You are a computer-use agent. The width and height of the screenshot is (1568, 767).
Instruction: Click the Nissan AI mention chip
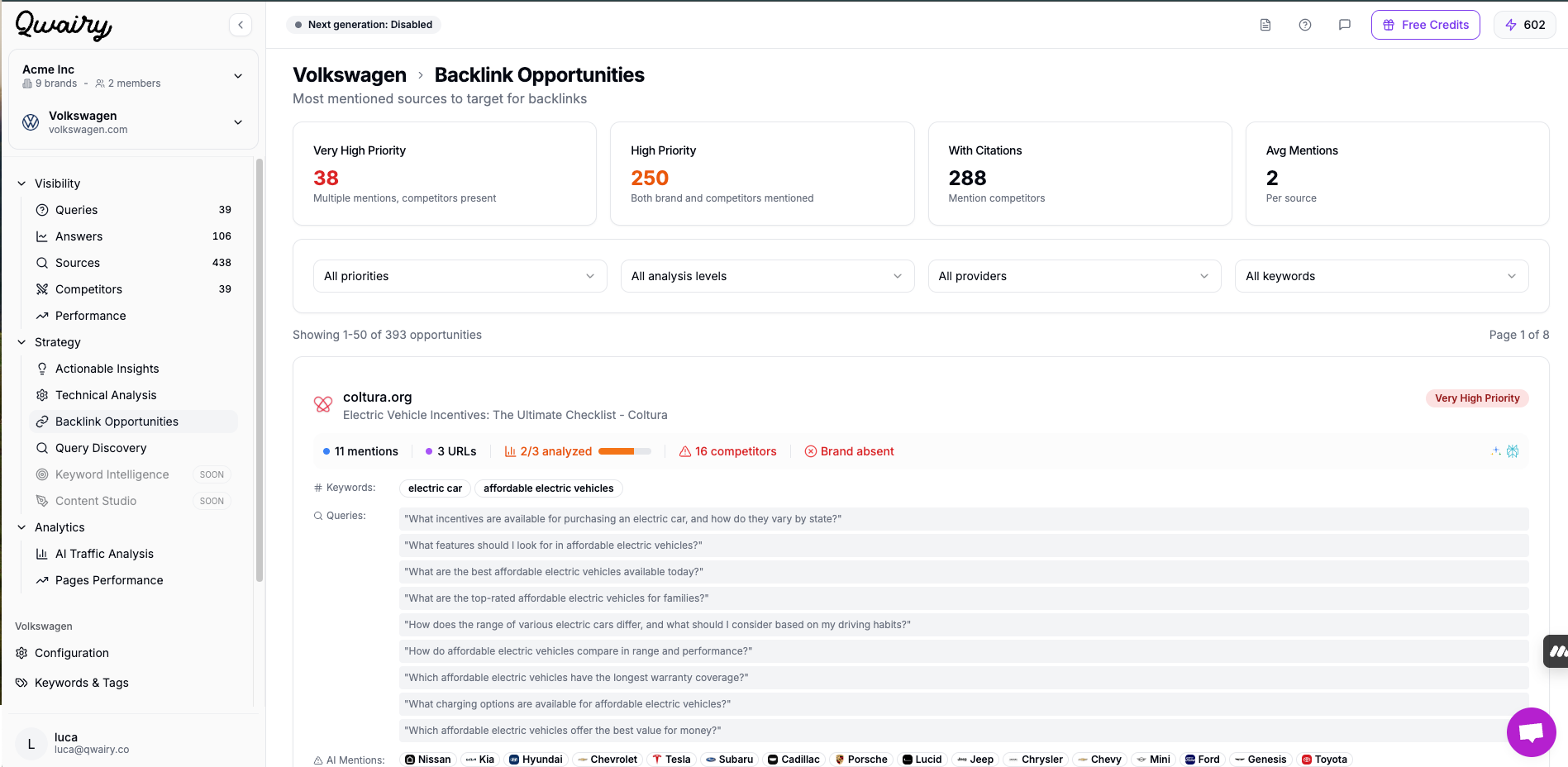click(x=428, y=760)
